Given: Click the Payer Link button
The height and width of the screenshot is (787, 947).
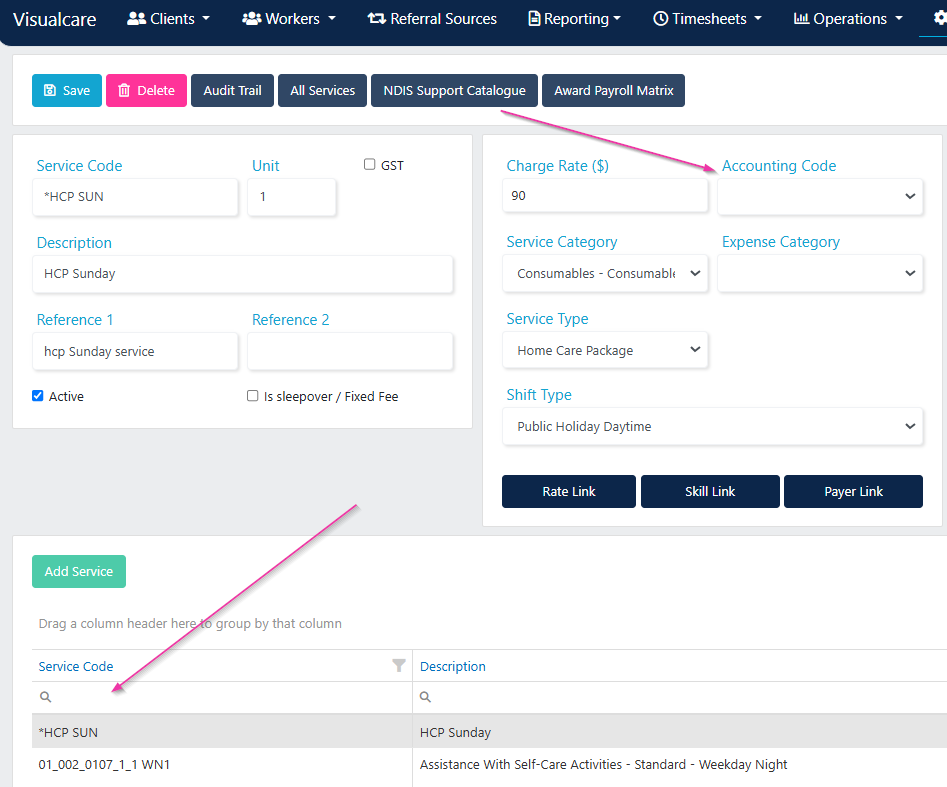Looking at the screenshot, I should coord(853,492).
